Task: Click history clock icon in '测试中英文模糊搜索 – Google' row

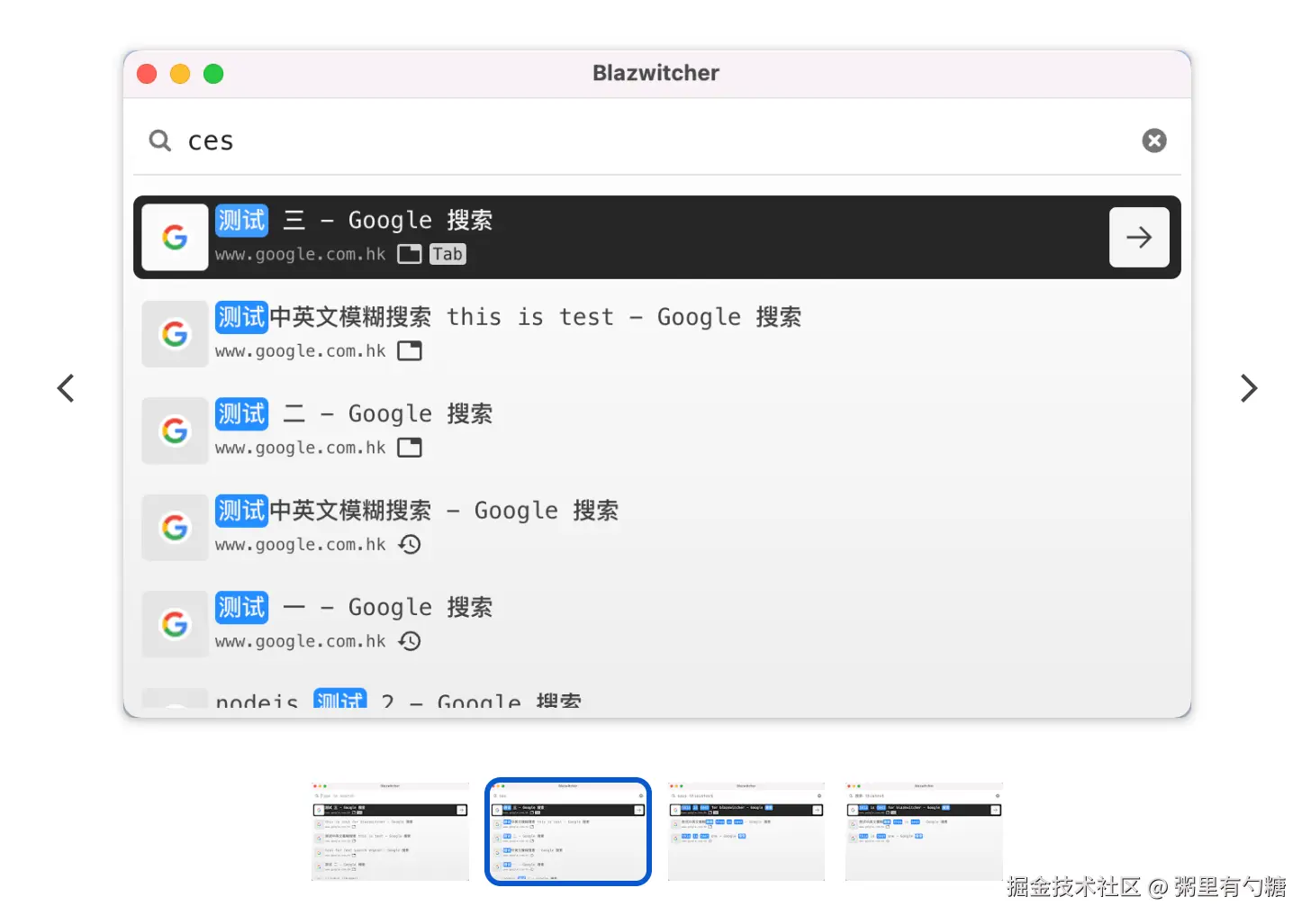Action: [410, 544]
